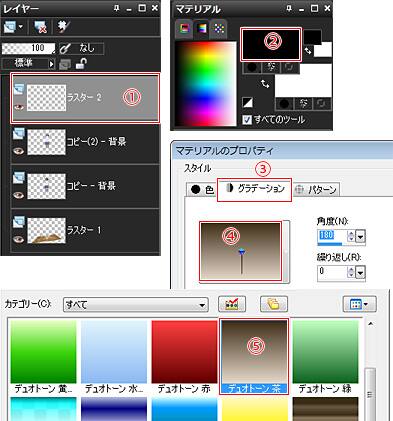Switch to the Swatches tab in Materials panel
Image resolution: width=393 pixels, height=421 pixels.
pos(219,29)
